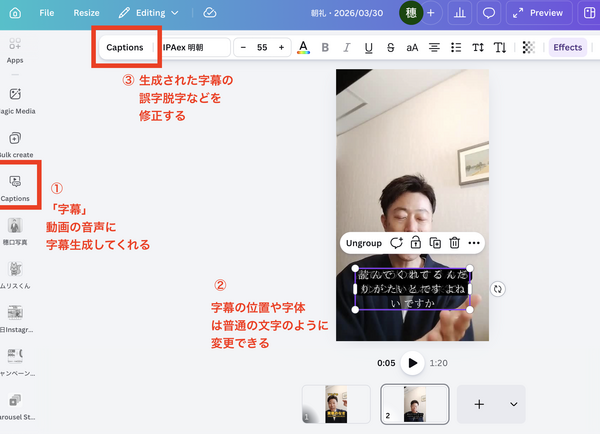
Task: Toggle underline text formatting
Action: click(369, 47)
